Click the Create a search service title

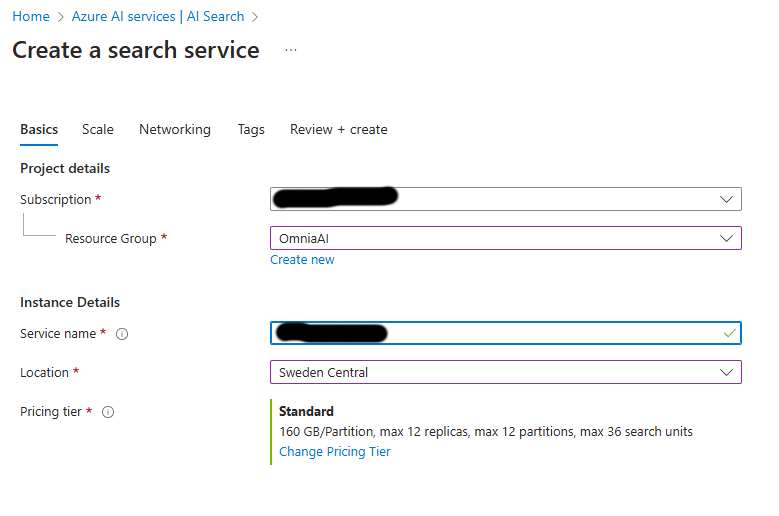point(136,50)
